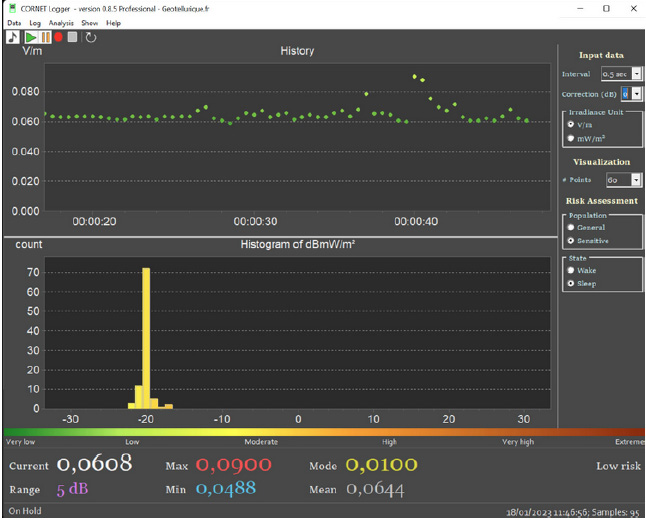Click the CORNET Logger app icon in title bar
Viewport: 646px width, 520px height.
(11, 8)
